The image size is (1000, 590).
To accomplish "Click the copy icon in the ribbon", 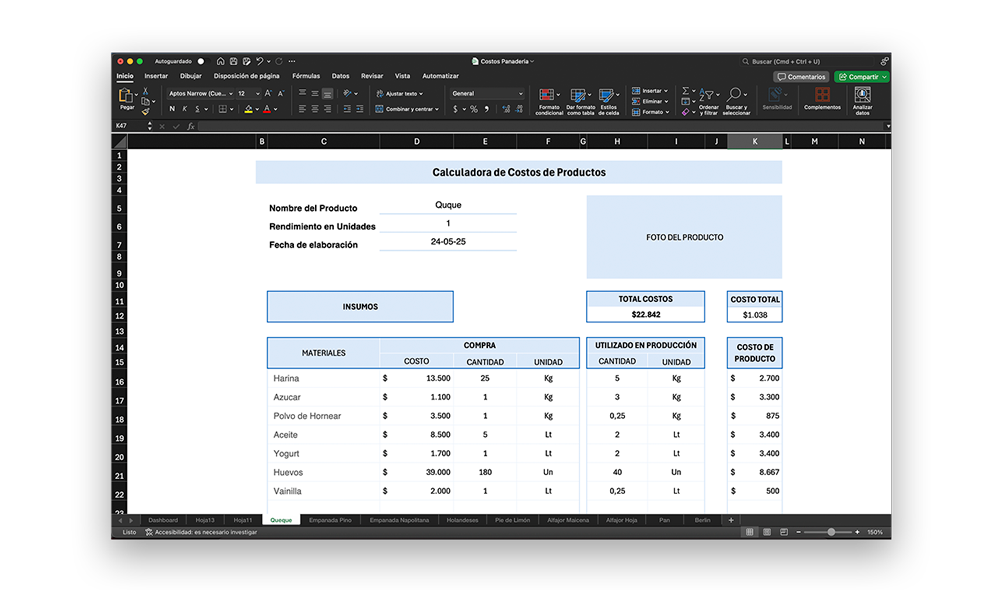I will [x=145, y=101].
